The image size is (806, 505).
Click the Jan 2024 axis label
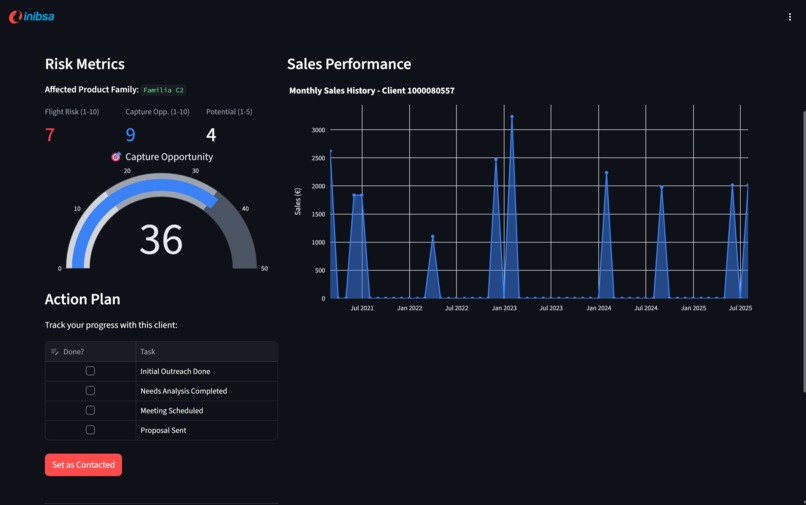[598, 308]
